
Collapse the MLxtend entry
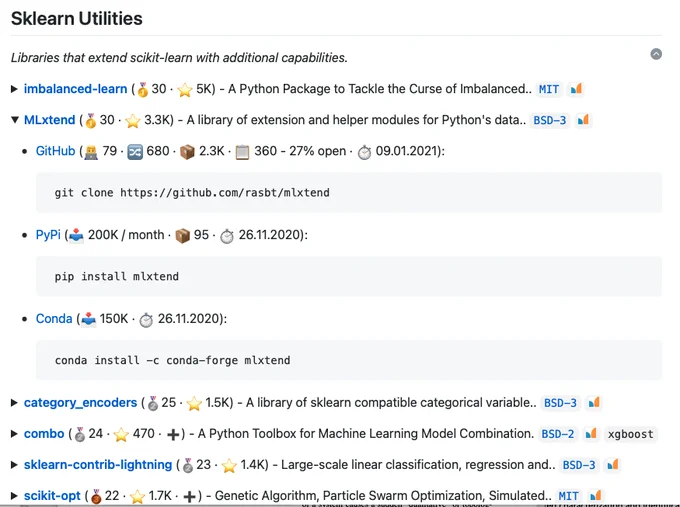tap(15, 120)
